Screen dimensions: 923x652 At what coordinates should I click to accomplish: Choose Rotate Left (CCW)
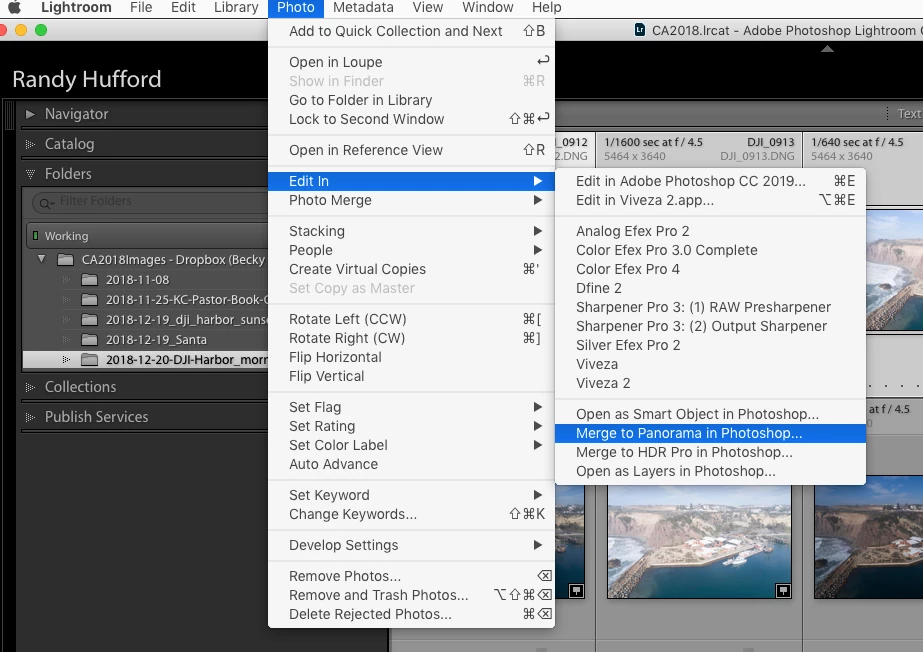click(x=411, y=319)
